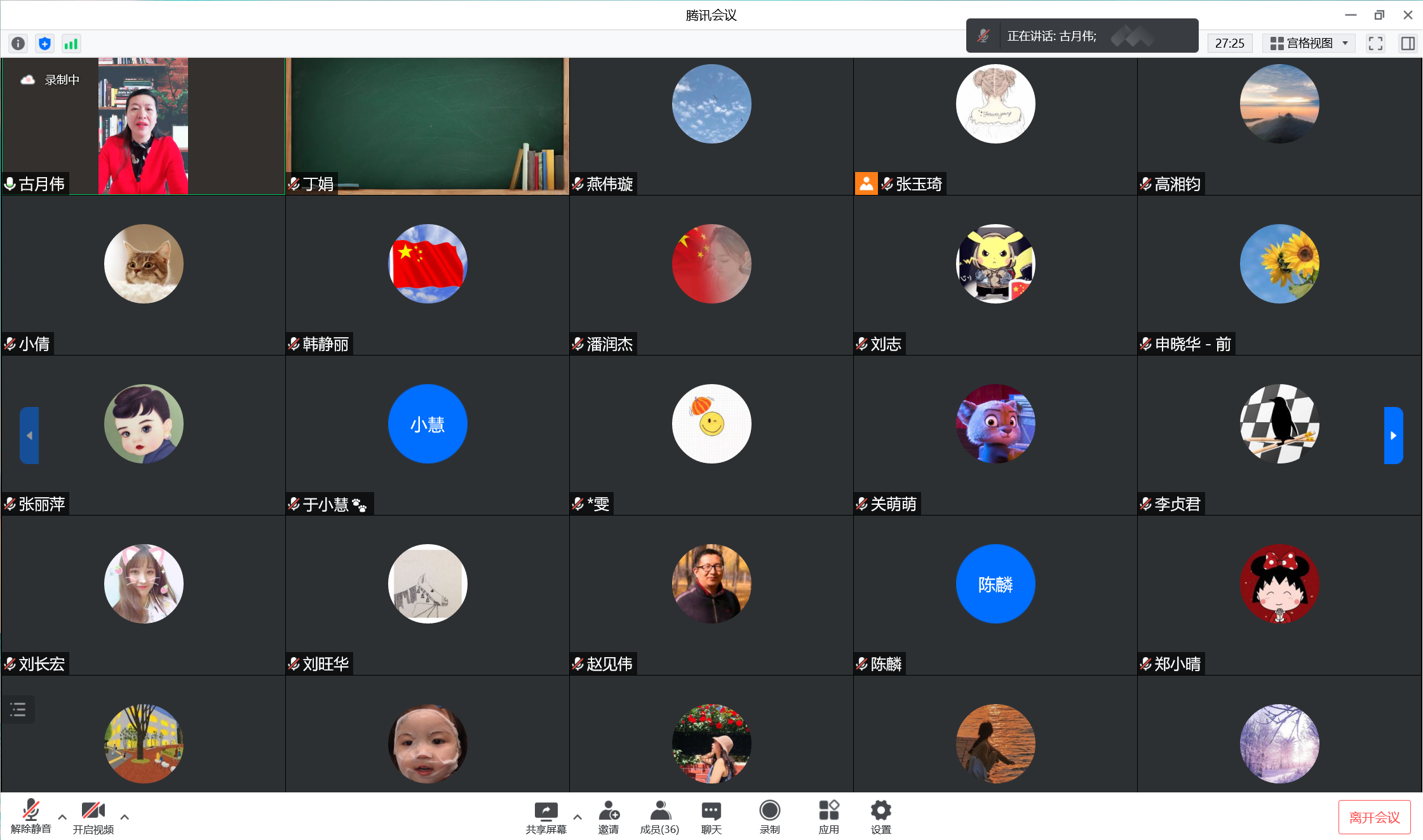The height and width of the screenshot is (840, 1423).
Task: Open the meeting info icon
Action: coord(18,43)
